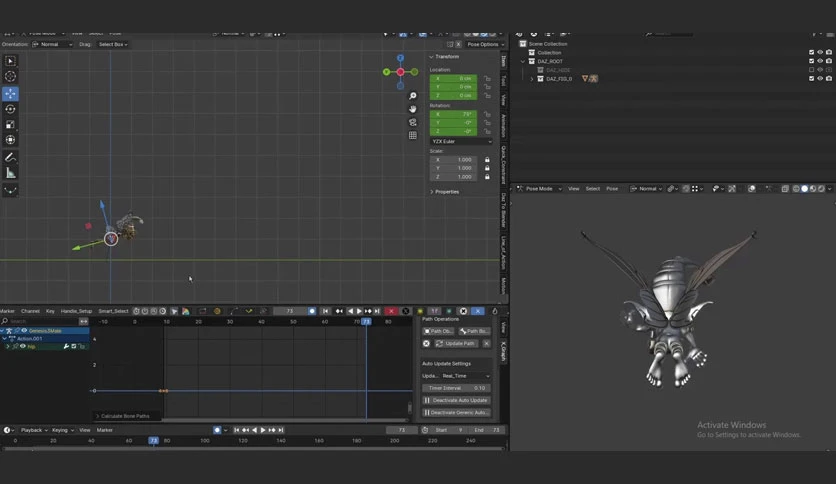Open the Drag Select Box dropdown

click(x=113, y=44)
